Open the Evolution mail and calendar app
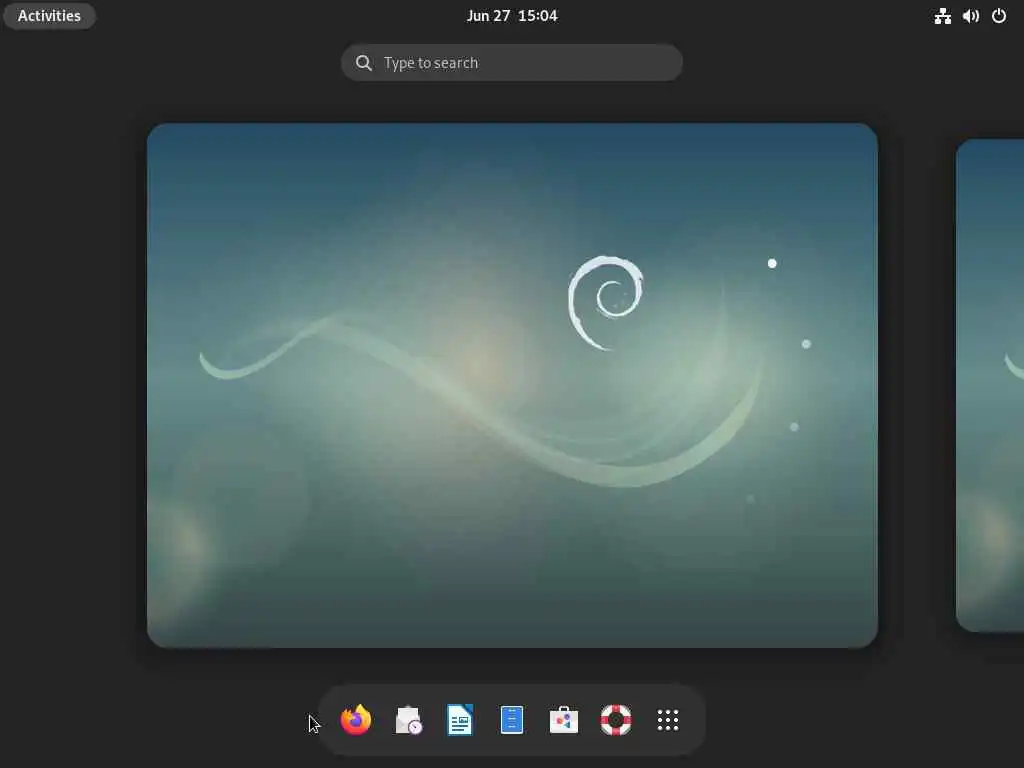 point(408,720)
